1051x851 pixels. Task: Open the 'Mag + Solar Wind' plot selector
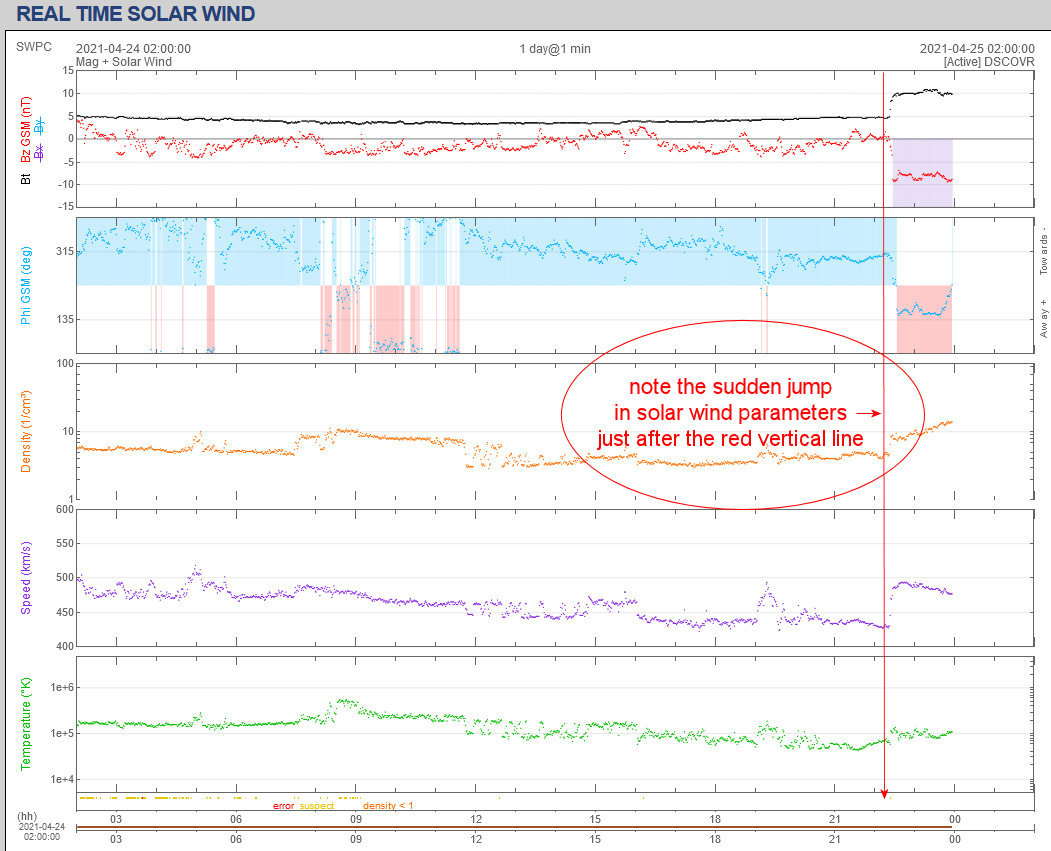pos(124,62)
